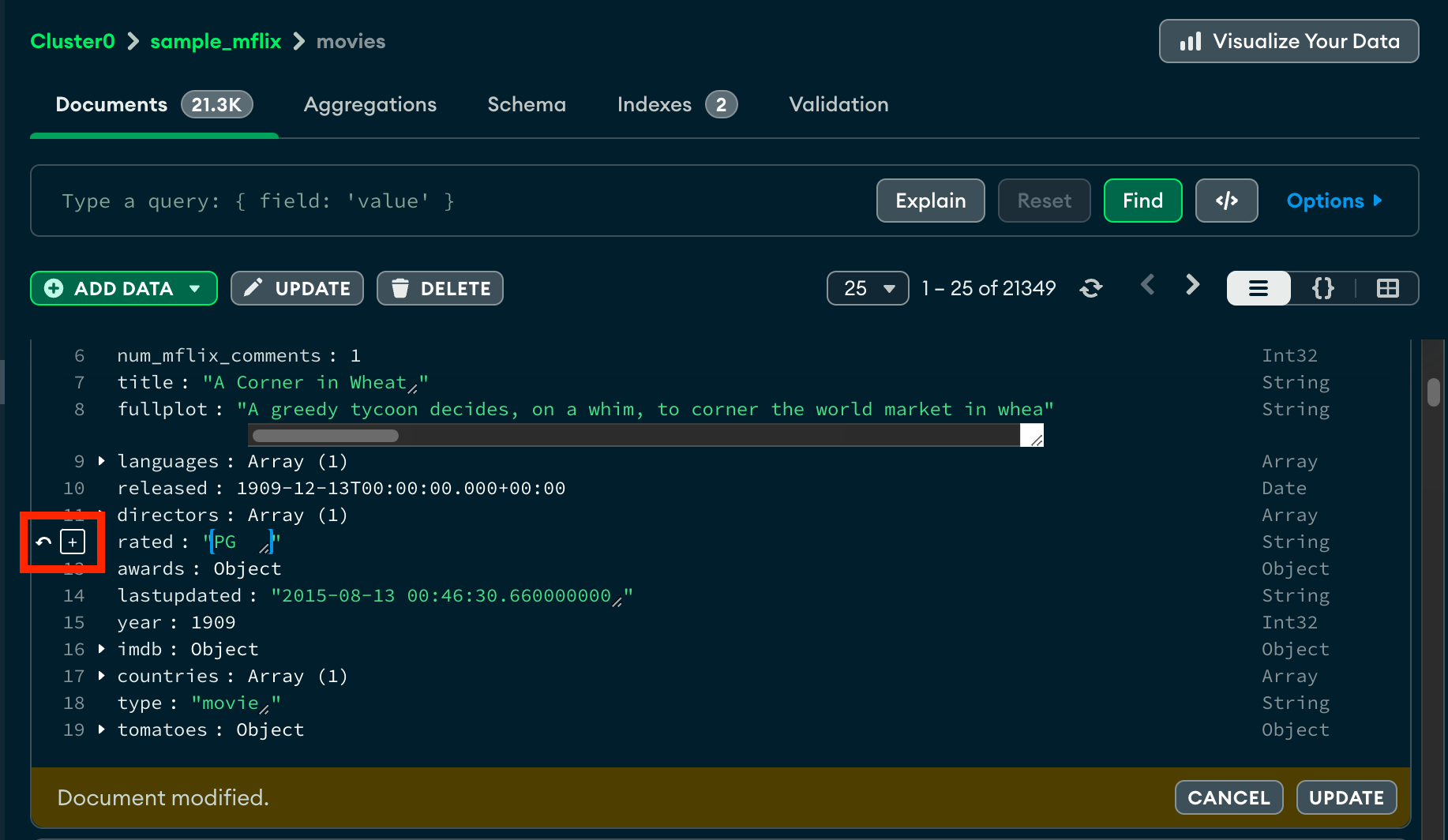
Task: Expand the languages array
Action: pos(101,461)
